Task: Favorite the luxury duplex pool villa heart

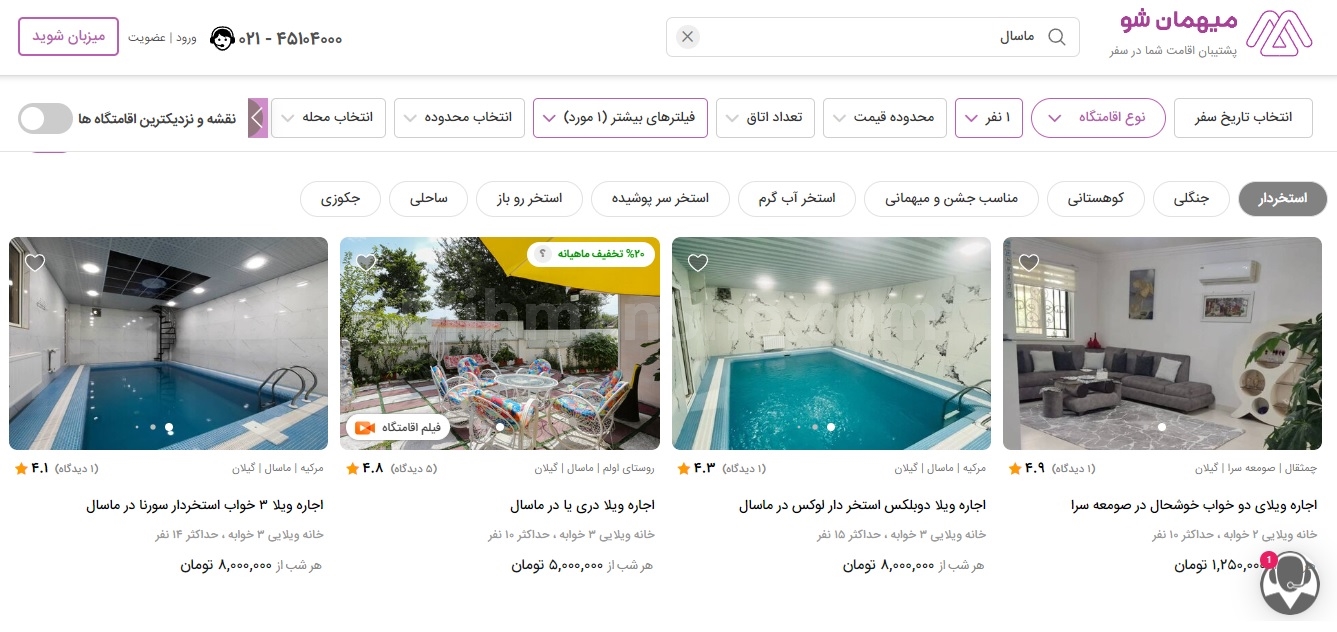Action: pyautogui.click(x=698, y=263)
